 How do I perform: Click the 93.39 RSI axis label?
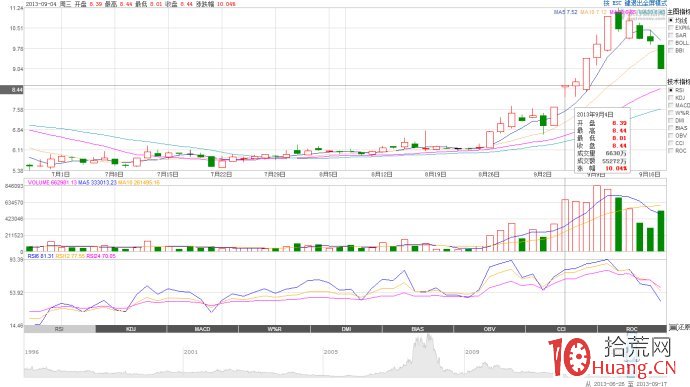16,260
